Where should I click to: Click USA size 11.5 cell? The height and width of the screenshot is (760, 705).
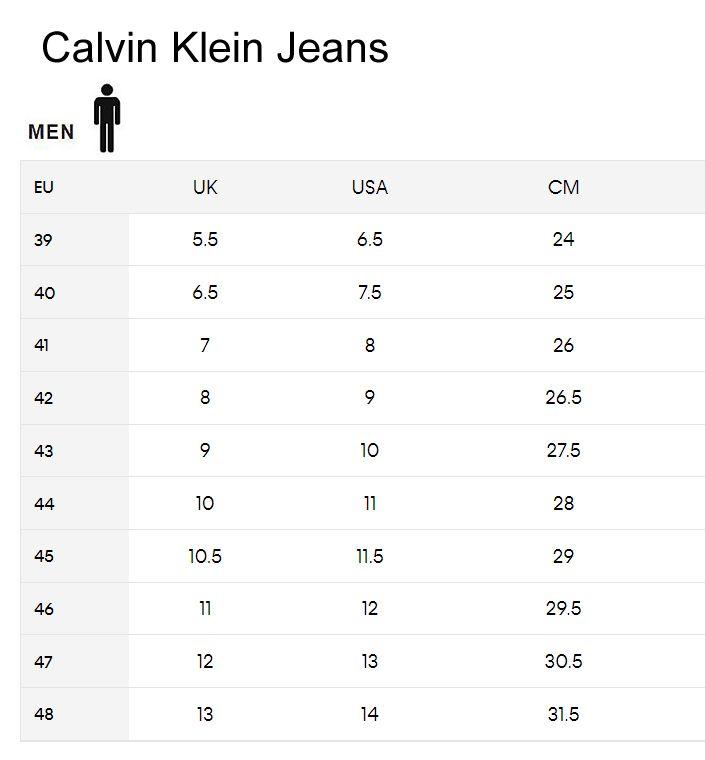pyautogui.click(x=369, y=556)
